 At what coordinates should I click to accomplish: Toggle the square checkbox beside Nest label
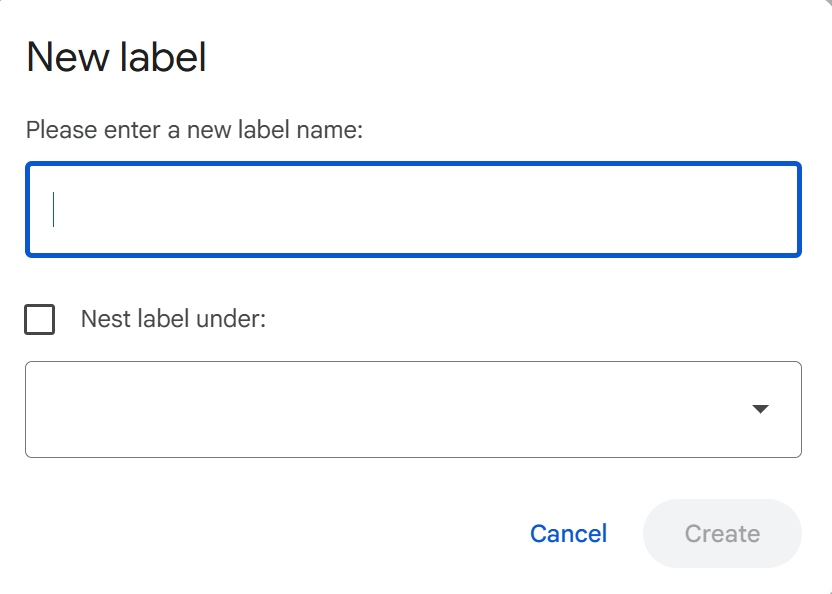click(40, 320)
